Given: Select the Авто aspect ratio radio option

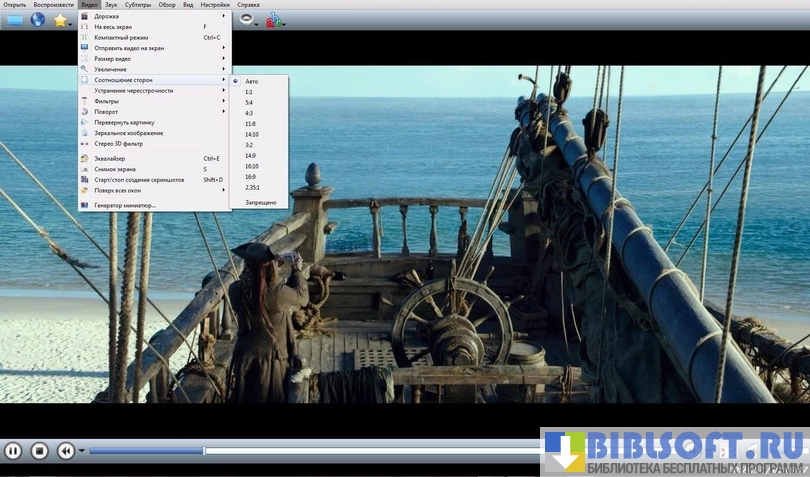Looking at the screenshot, I should pyautogui.click(x=251, y=81).
